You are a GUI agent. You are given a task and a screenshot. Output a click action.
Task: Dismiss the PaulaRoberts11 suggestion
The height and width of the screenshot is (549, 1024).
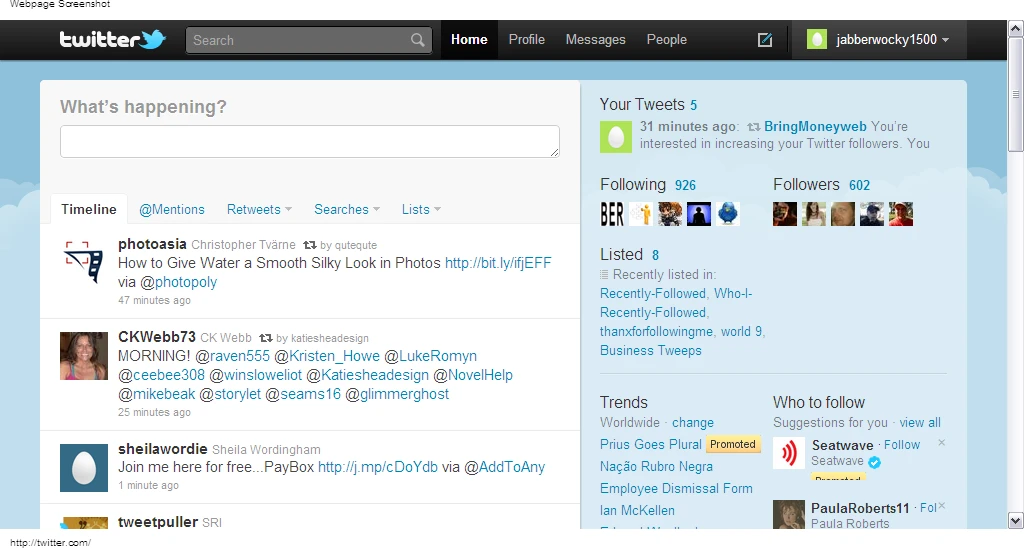tap(941, 506)
